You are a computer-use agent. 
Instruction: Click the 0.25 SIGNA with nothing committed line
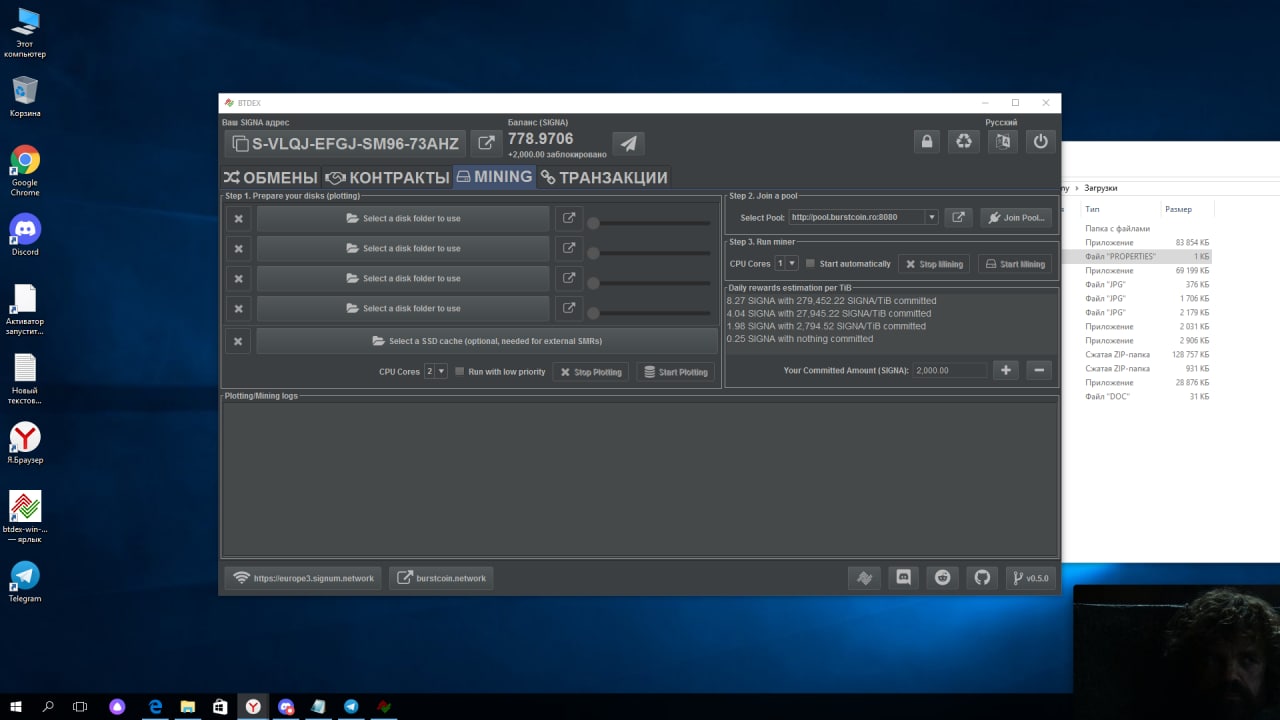800,339
